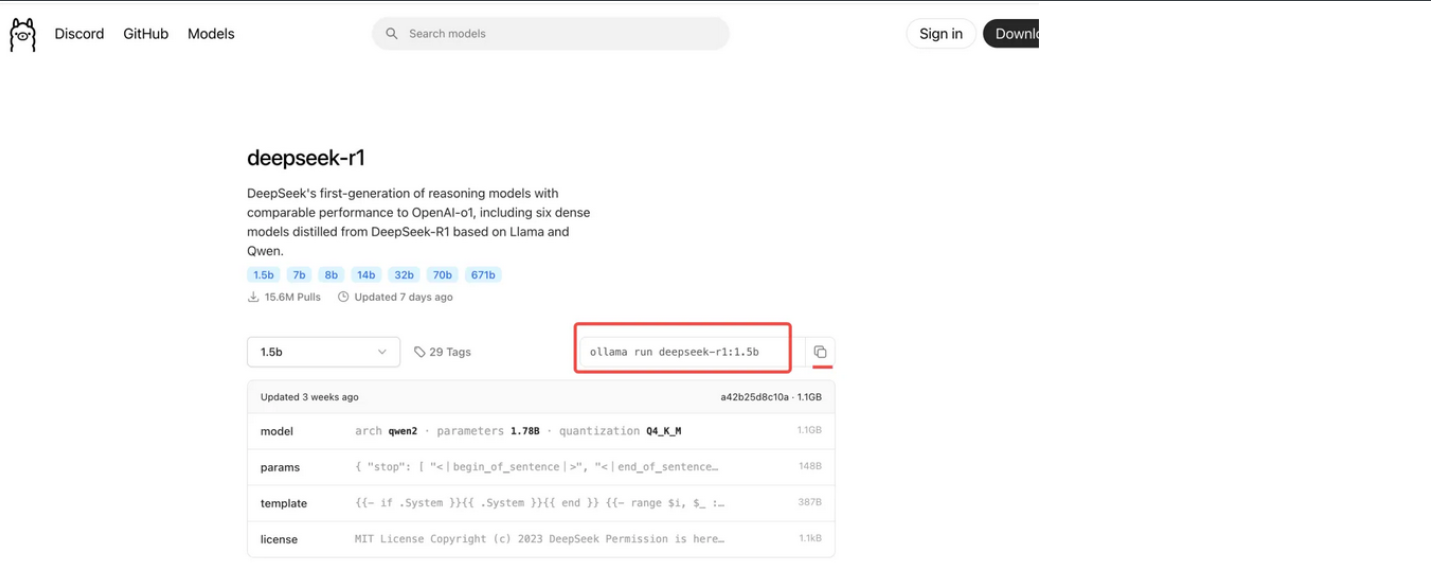The width and height of the screenshot is (1431, 568).
Task: Click the ollama run deepseek-r1:1.5b command field
Action: (692, 352)
